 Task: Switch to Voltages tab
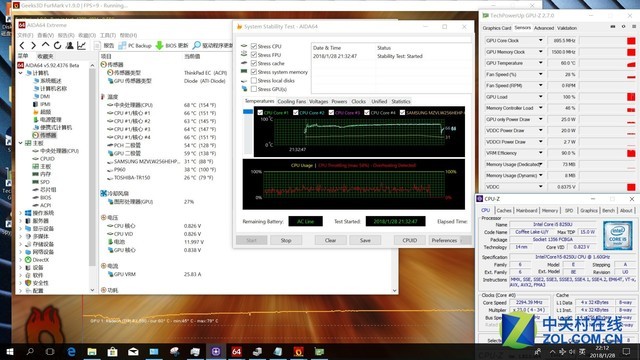[318, 101]
